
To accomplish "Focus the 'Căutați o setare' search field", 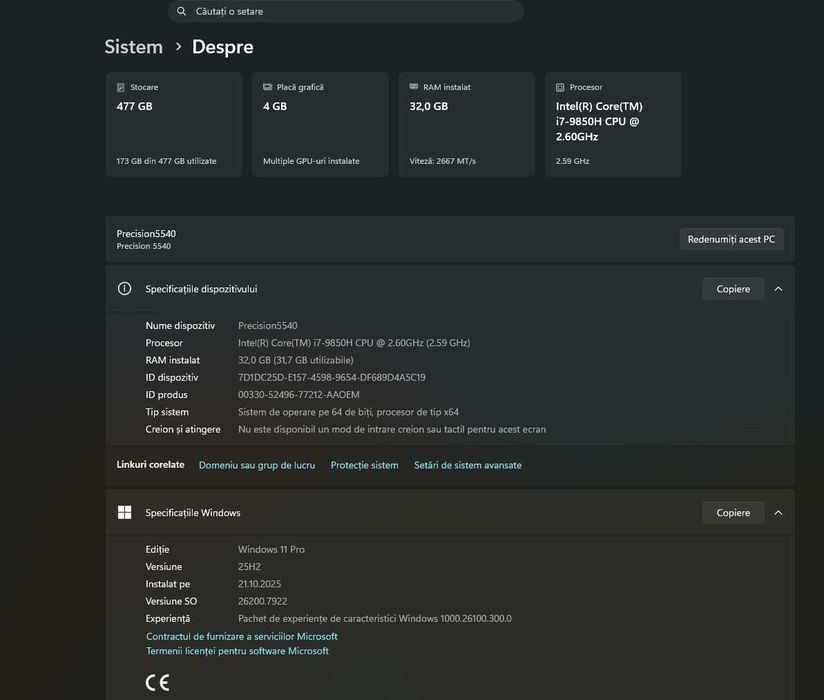I will coord(346,11).
